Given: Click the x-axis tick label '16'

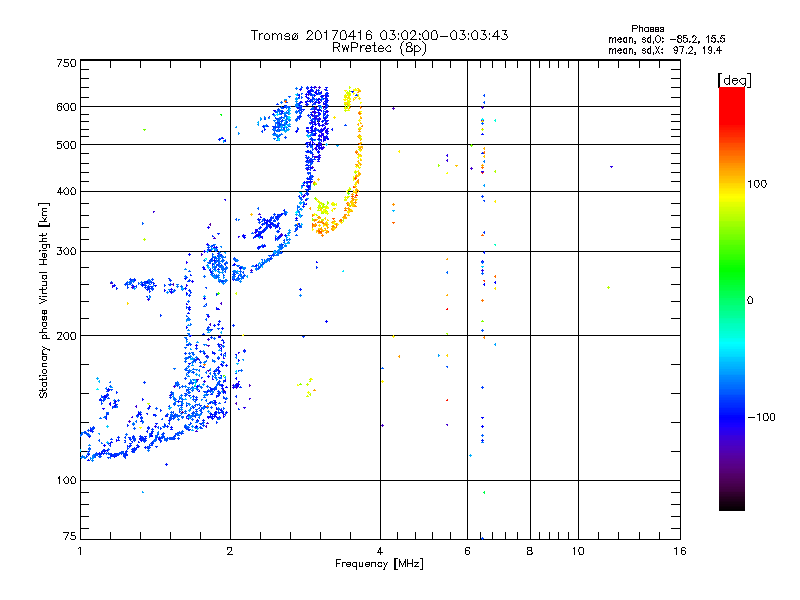Looking at the screenshot, I should [680, 551].
